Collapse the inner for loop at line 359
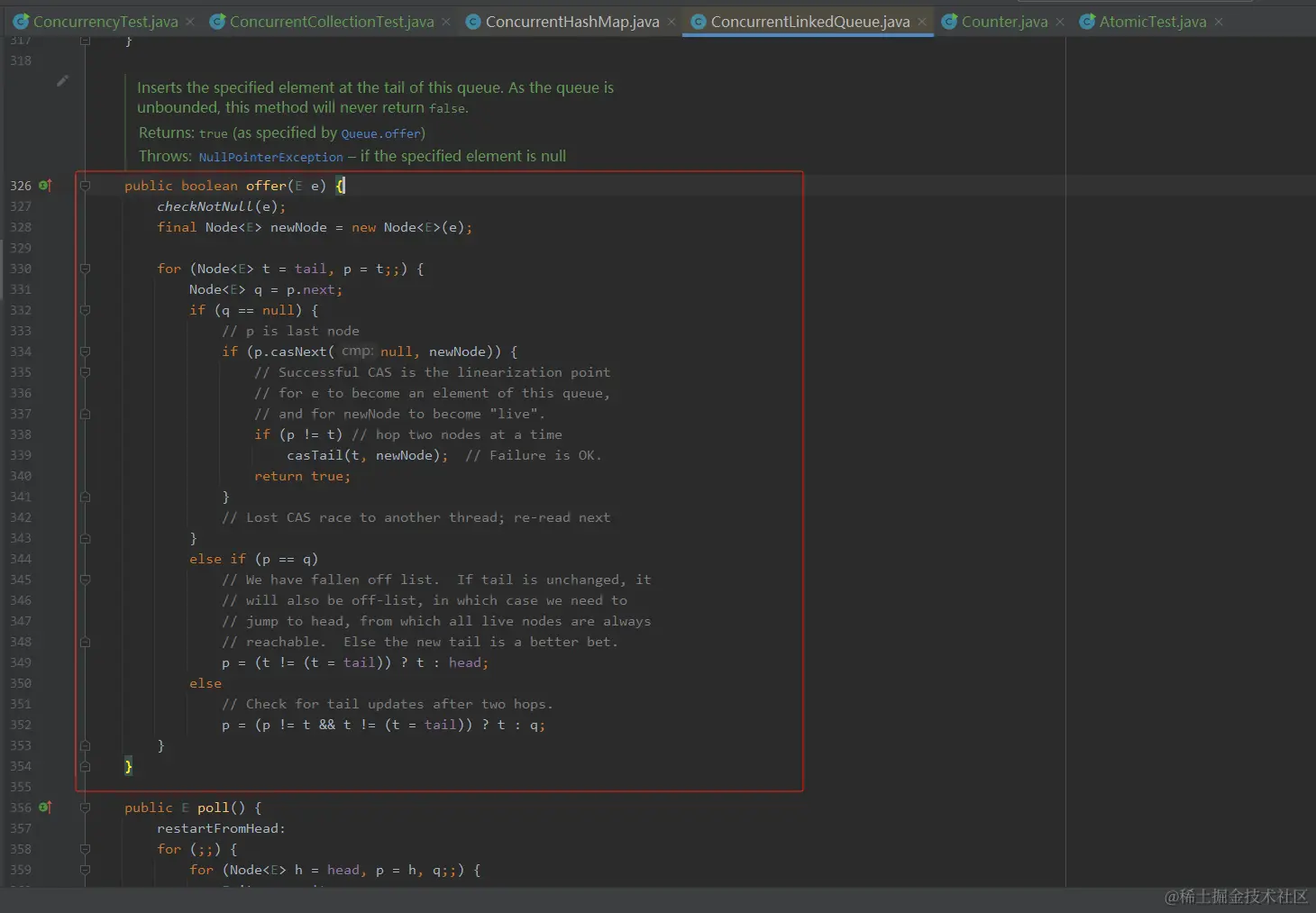 [x=85, y=870]
